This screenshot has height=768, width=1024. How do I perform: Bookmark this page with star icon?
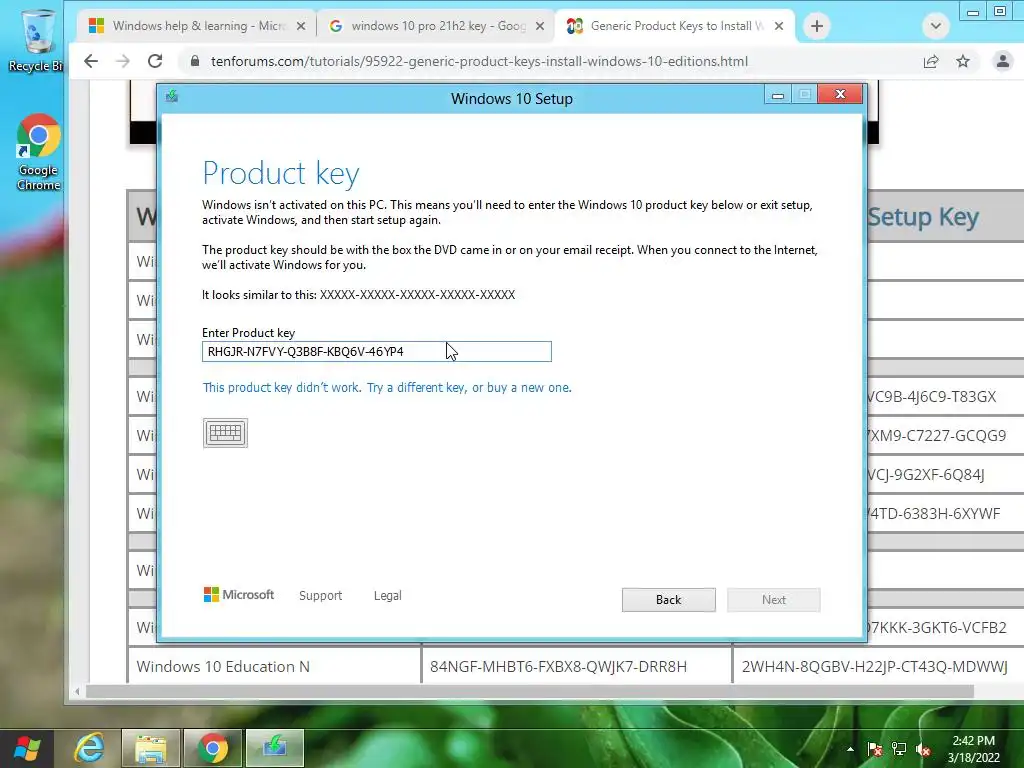963,61
